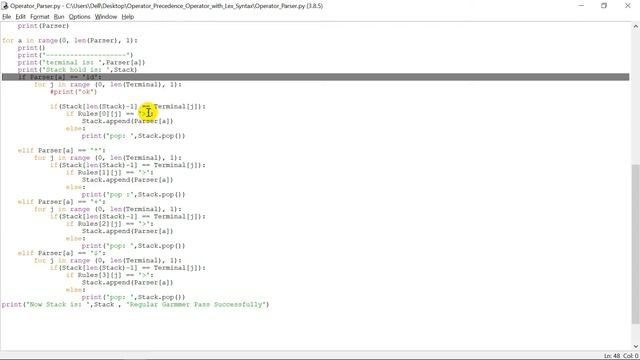Viewport: 640px width, 360px height.
Task: Click the line 'elif Parser[a] == "$":'
Action: [62, 253]
